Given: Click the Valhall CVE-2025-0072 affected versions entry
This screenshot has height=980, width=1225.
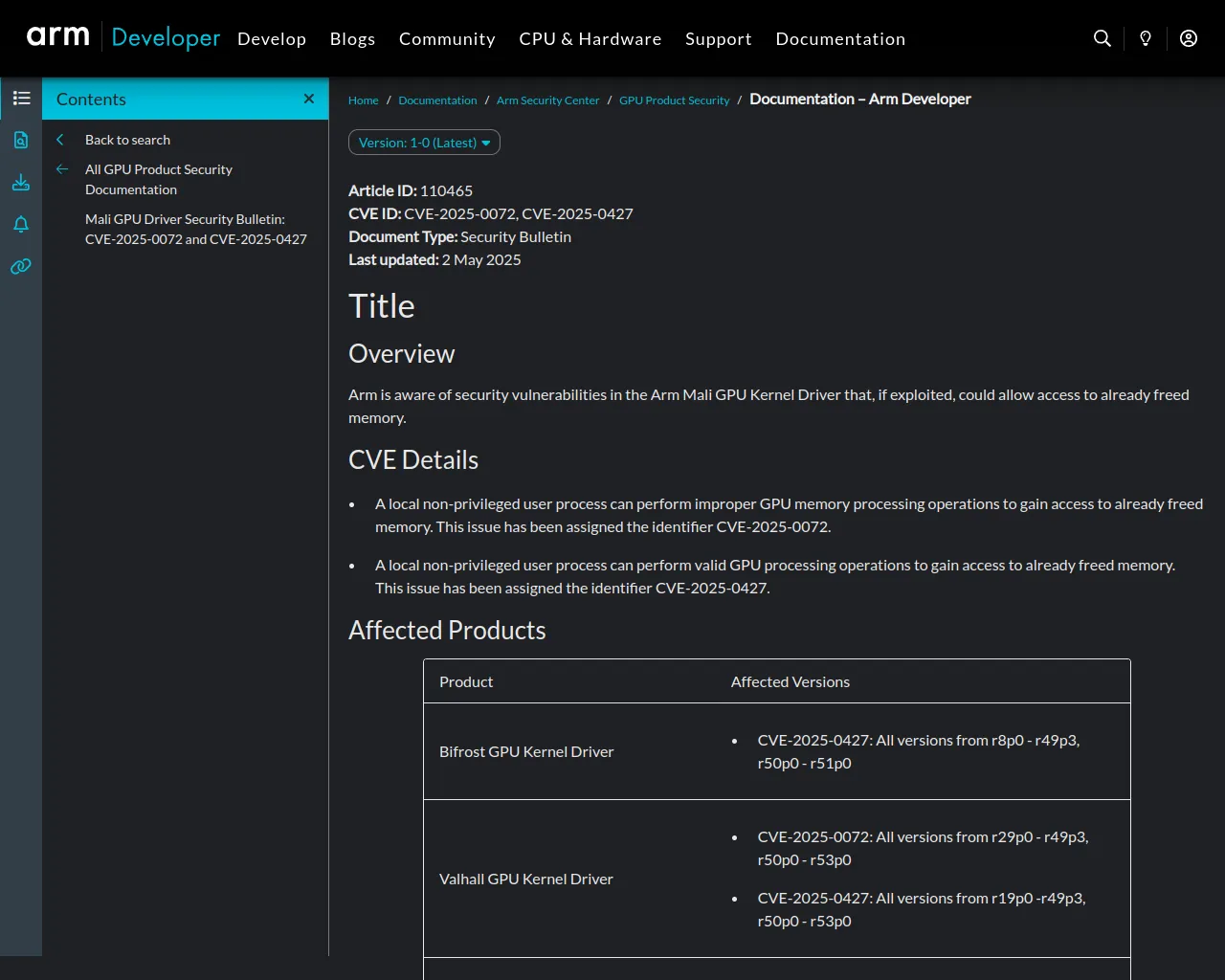Looking at the screenshot, I should 924,848.
